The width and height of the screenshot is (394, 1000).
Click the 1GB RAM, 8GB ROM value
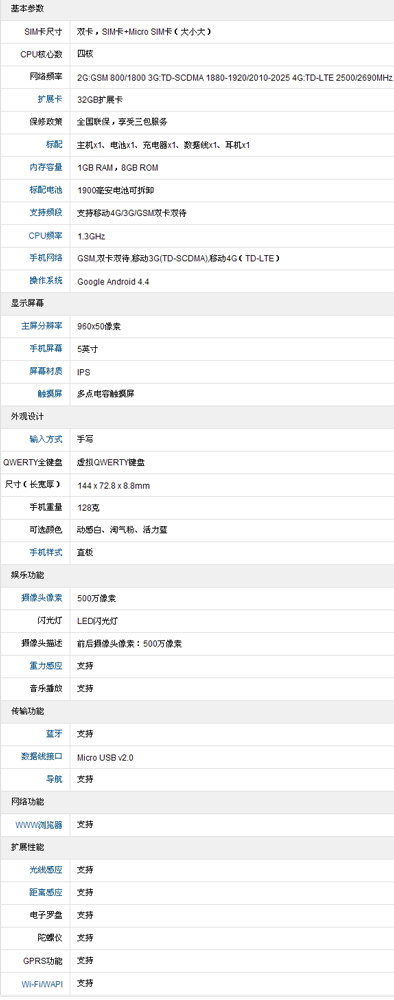click(x=118, y=168)
